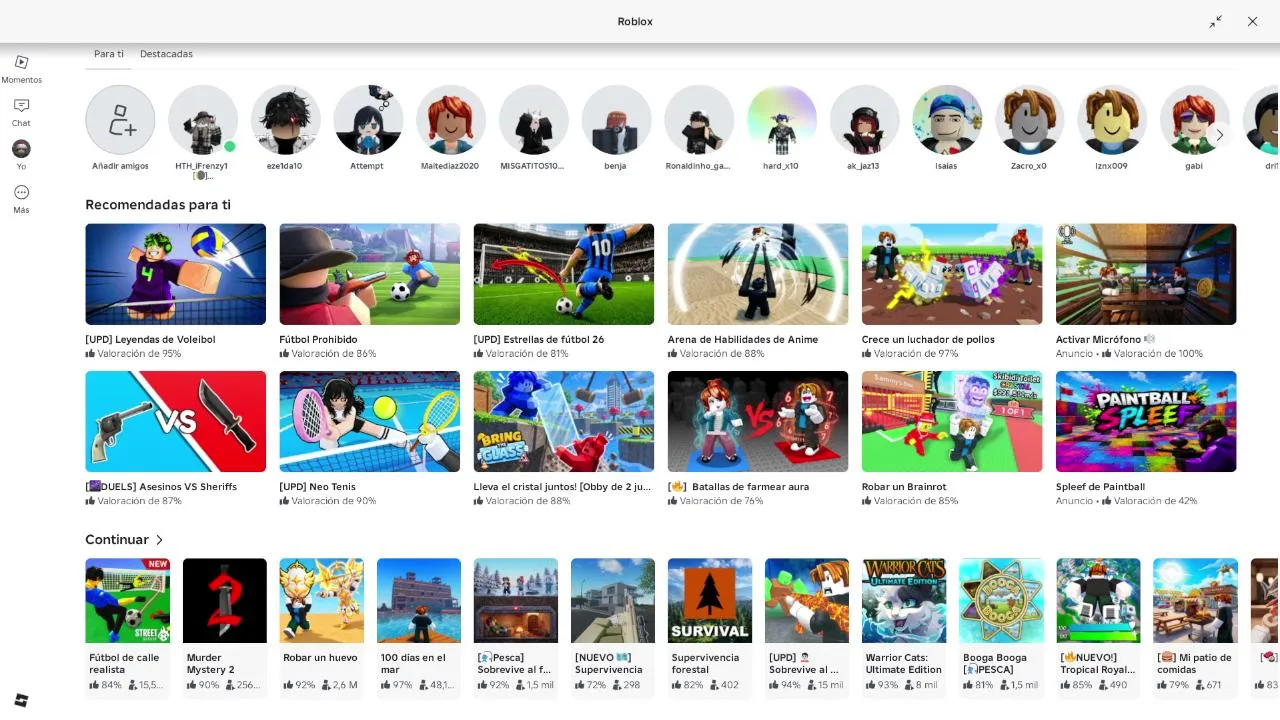Switch to the Destacadas tab
Screen dimensions: 1280x720
click(x=166, y=54)
